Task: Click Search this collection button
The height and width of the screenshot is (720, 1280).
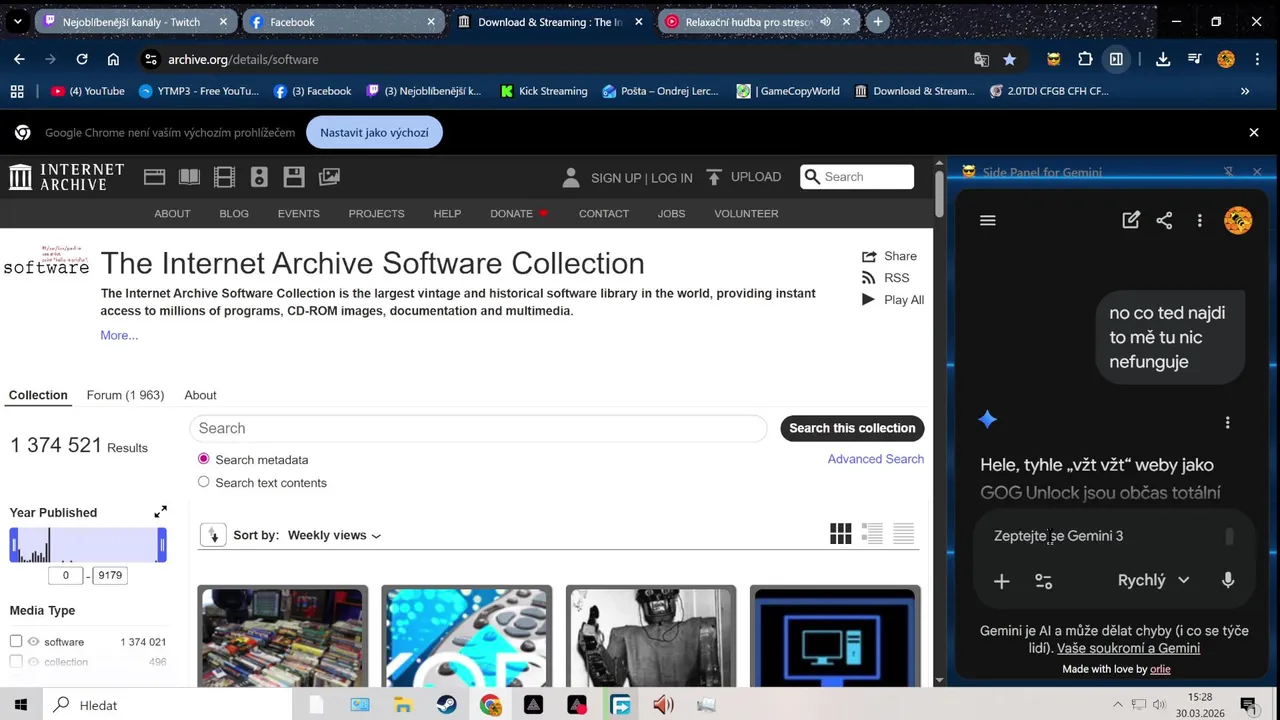Action: point(852,428)
